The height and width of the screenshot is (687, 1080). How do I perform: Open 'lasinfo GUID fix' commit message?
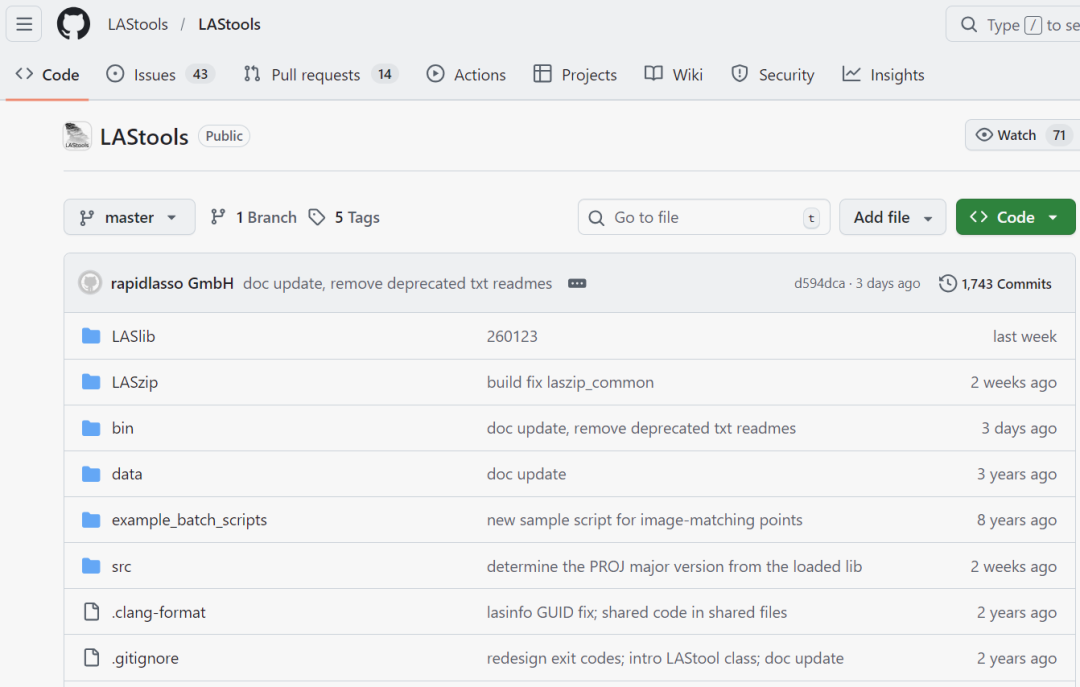click(x=636, y=612)
